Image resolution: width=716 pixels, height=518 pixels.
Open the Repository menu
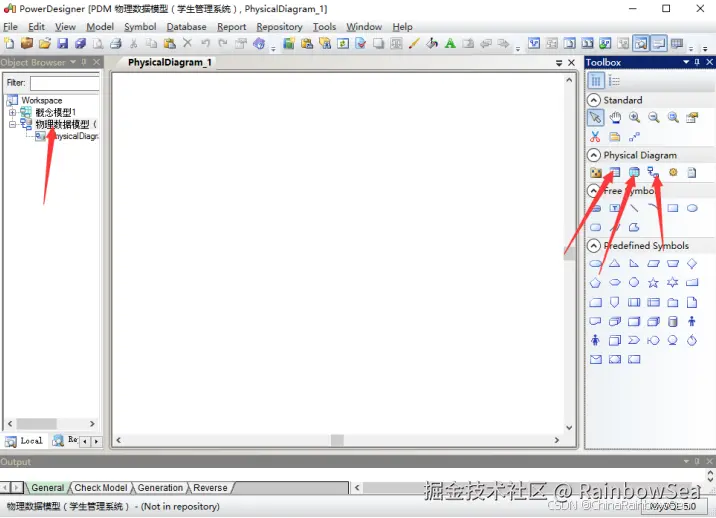[279, 26]
